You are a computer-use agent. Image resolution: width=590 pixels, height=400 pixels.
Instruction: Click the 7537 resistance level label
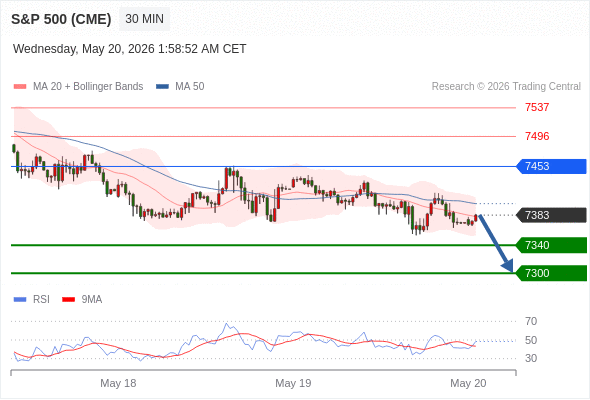537,107
